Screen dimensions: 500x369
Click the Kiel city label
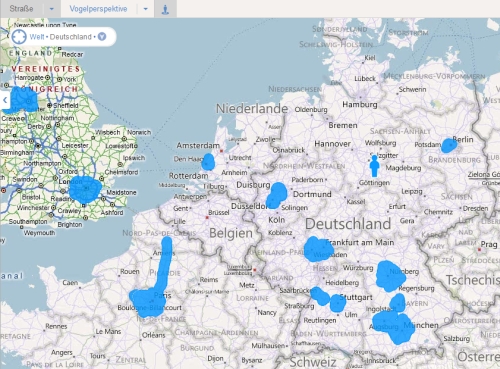tap(370, 58)
